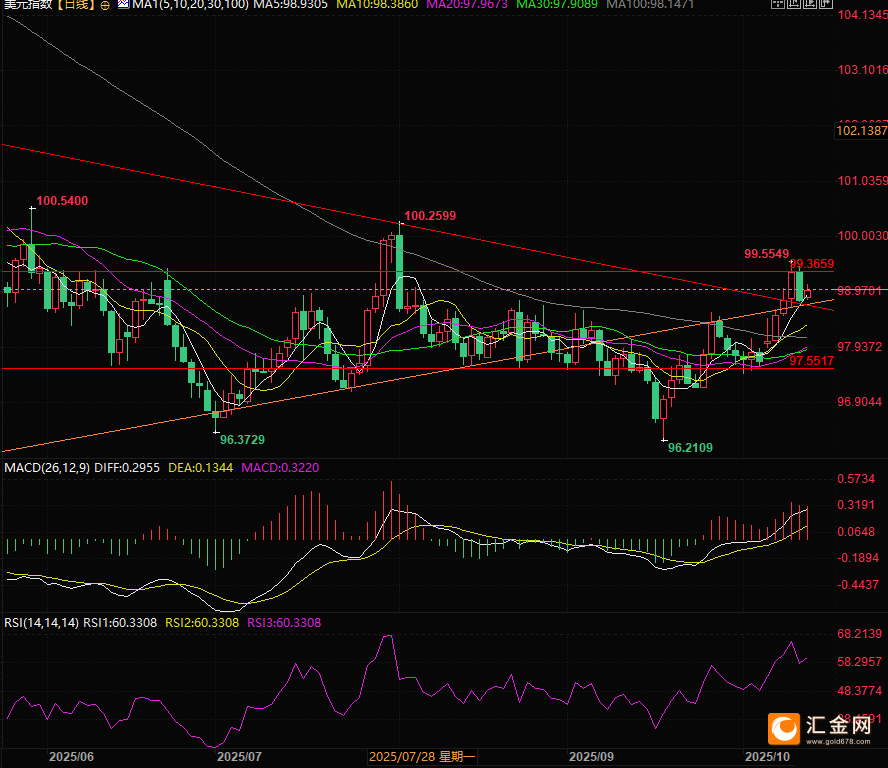
Task: Click the envelope icon before MA1 label
Action: click(123, 6)
